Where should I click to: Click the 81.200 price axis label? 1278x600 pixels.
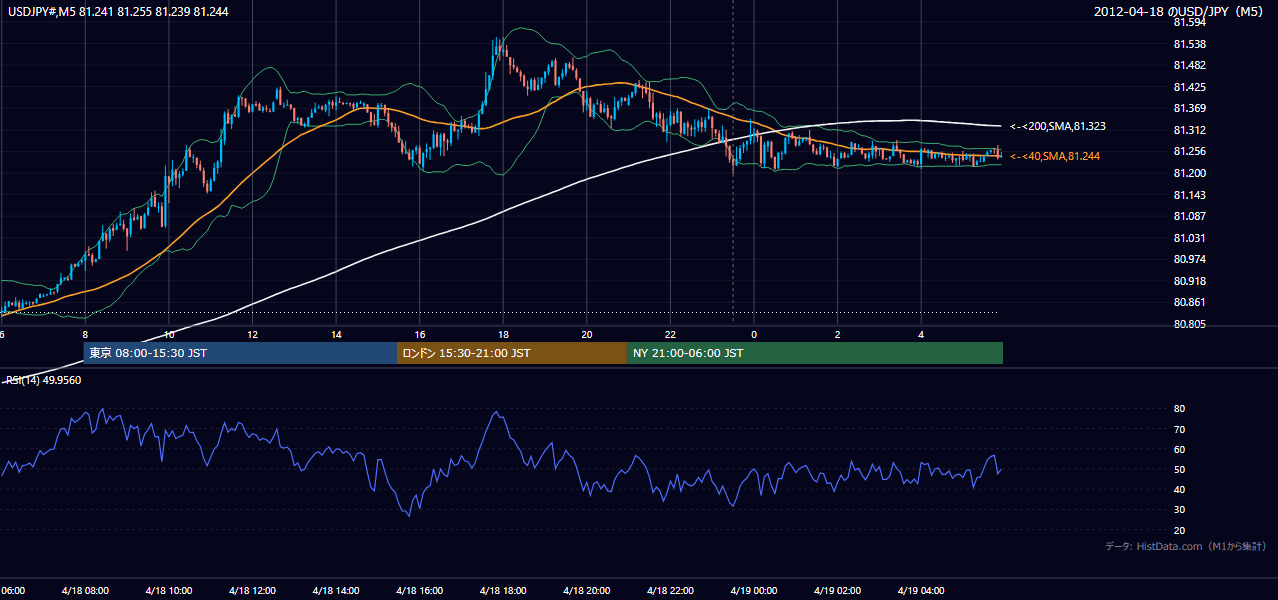point(1189,173)
